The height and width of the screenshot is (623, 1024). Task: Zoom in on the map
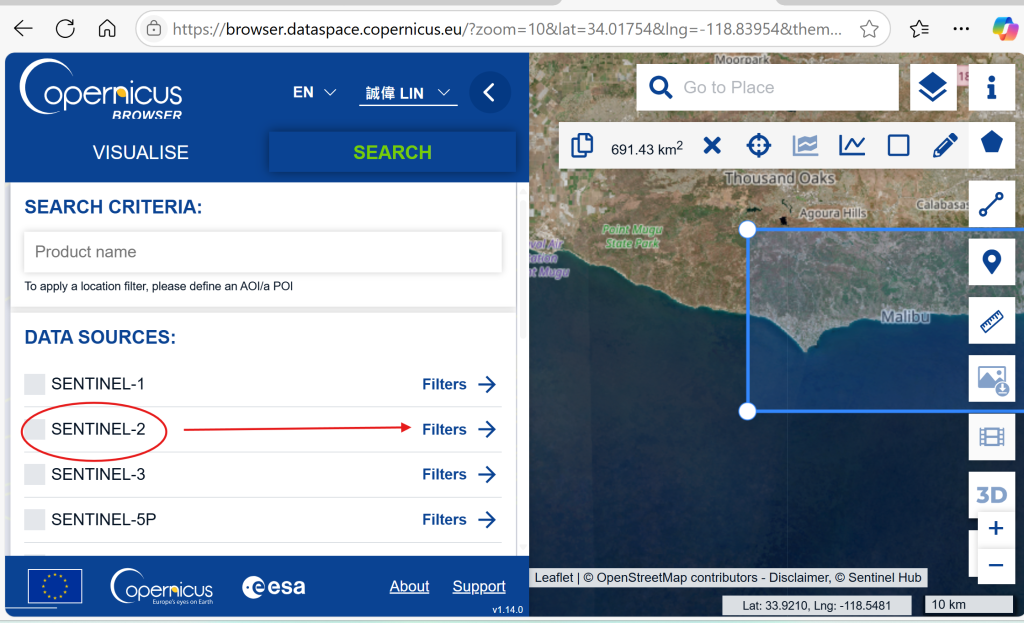[996, 528]
